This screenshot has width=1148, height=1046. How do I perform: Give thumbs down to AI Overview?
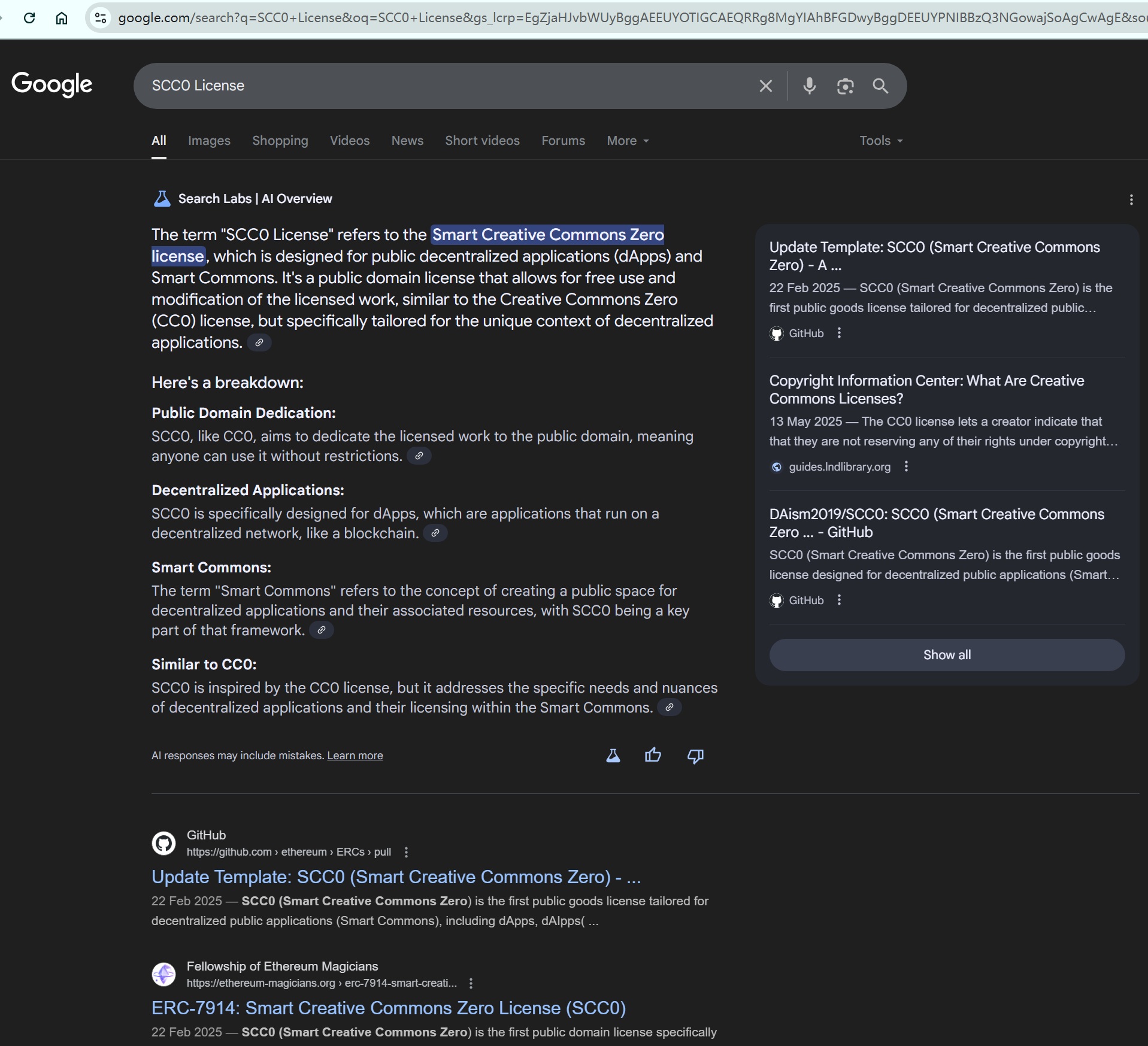tap(695, 756)
